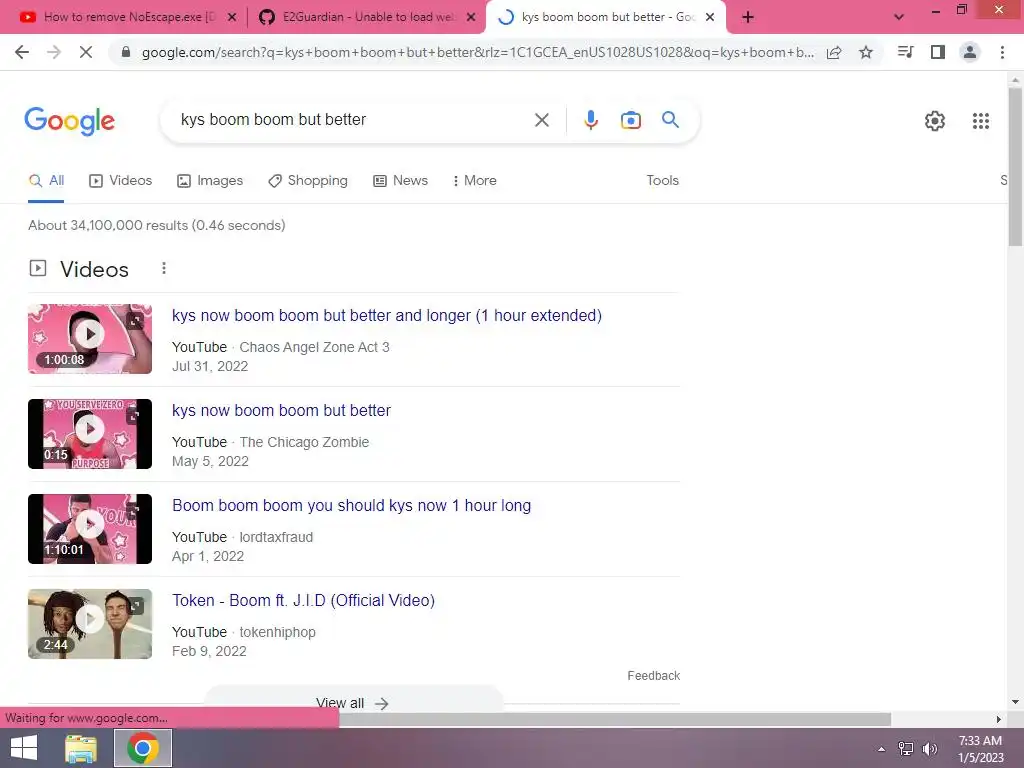Select the All results tab
Viewport: 1024px width, 768px height.
coord(46,181)
